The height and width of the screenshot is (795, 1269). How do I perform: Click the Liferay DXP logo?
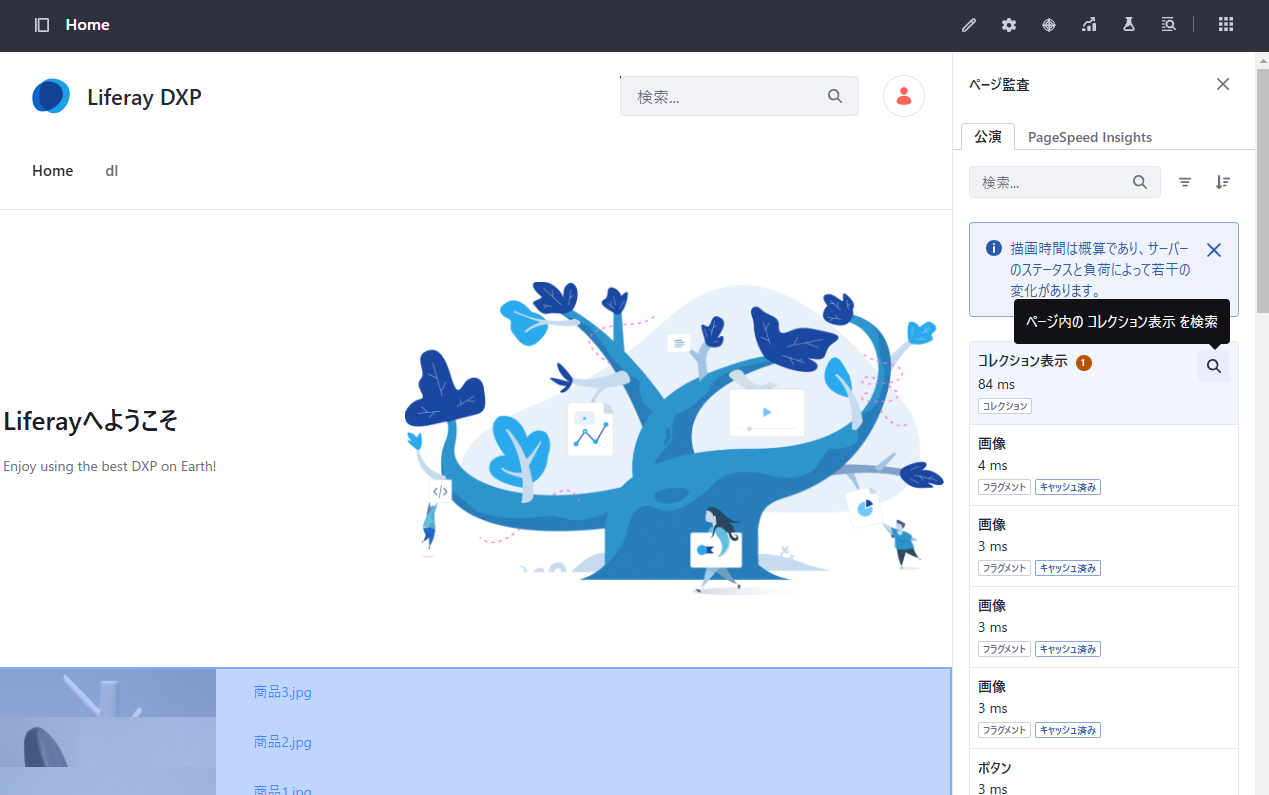click(51, 96)
